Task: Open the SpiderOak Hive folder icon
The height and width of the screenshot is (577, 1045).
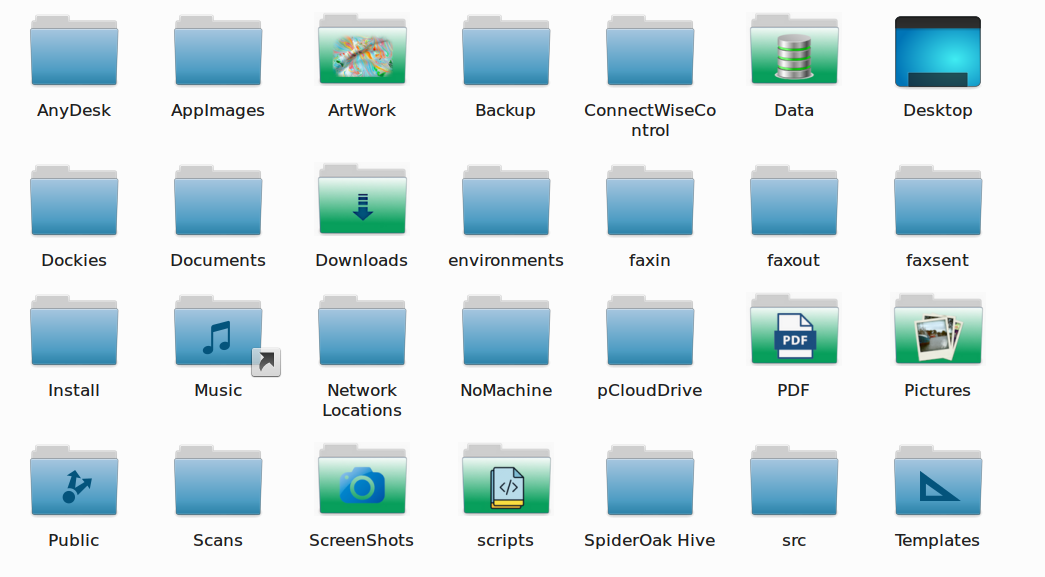Action: pyautogui.click(x=650, y=480)
